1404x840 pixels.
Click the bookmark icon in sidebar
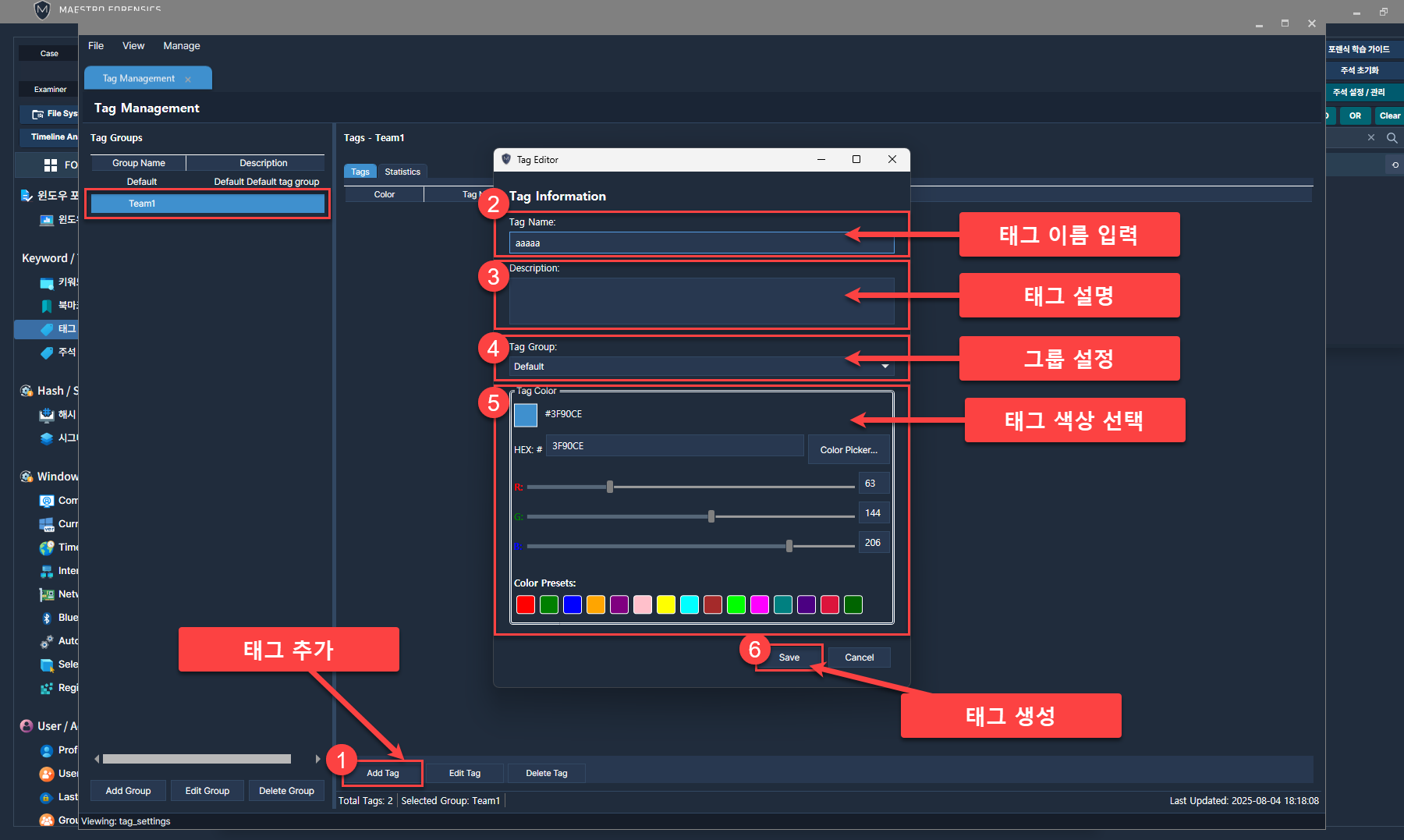[x=47, y=306]
